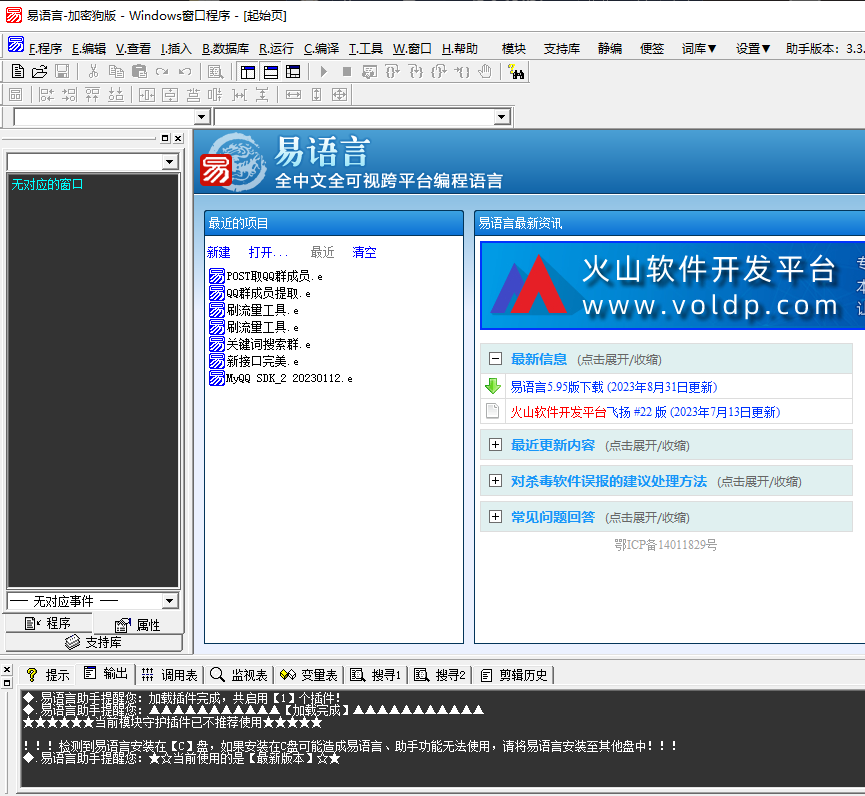Image resolution: width=865 pixels, height=796 pixels.
Task: Toggle the combined panels view button
Action: click(x=293, y=72)
